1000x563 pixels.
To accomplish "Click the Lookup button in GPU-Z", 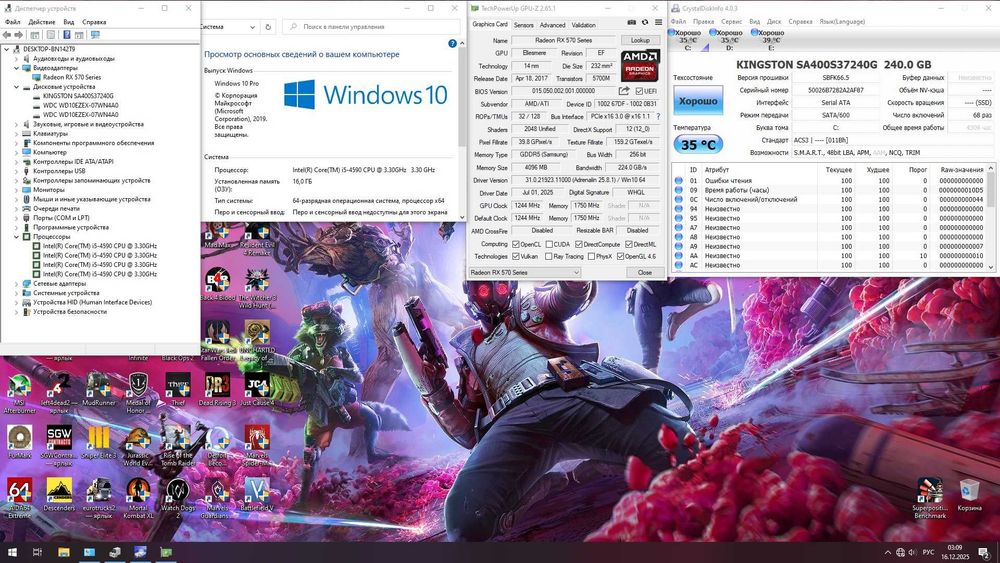I will pyautogui.click(x=640, y=40).
